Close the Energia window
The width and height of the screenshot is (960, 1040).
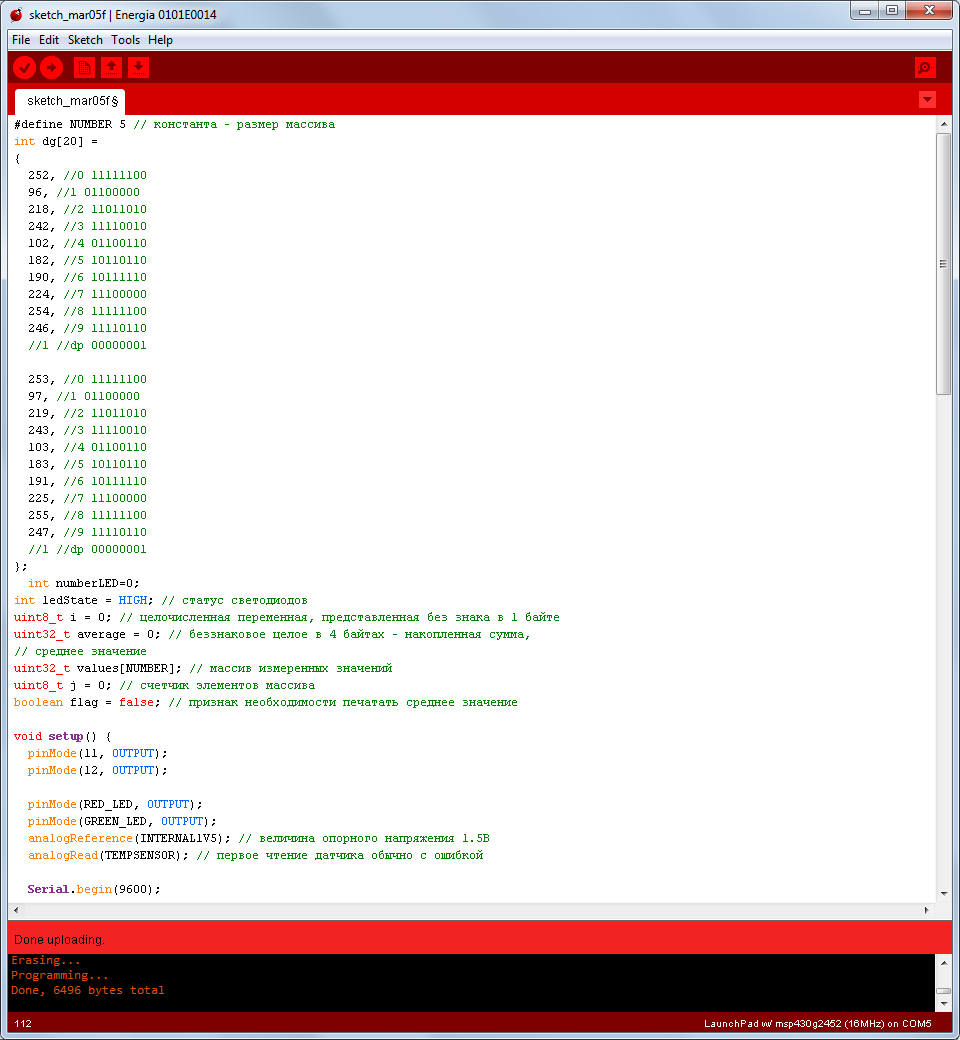(x=929, y=11)
